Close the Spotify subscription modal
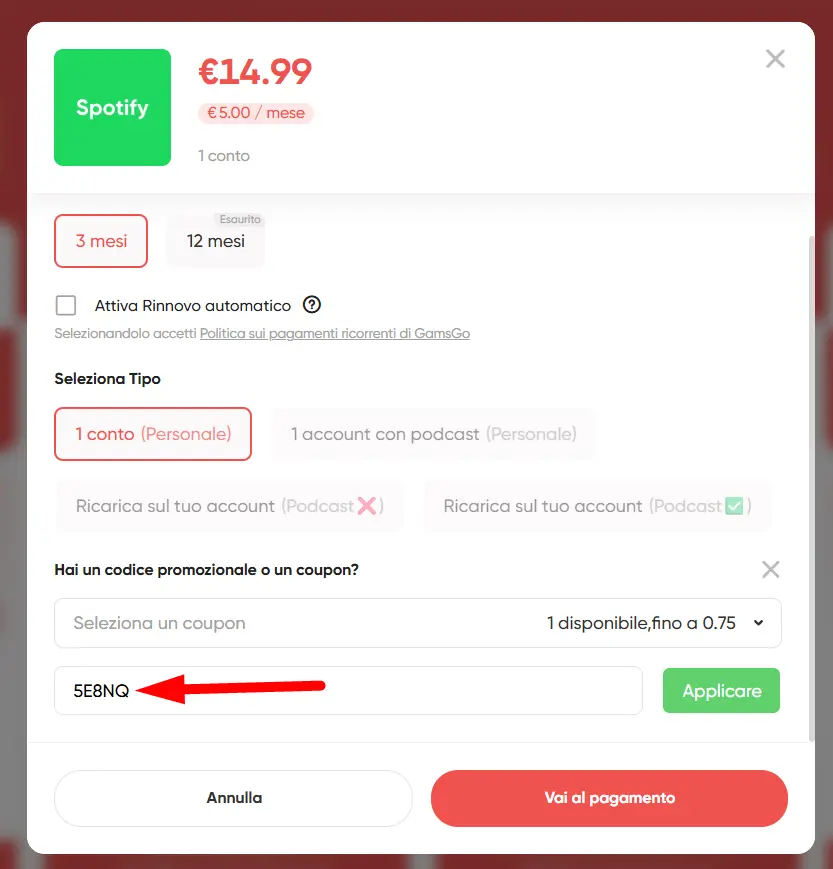833x869 pixels. point(775,58)
